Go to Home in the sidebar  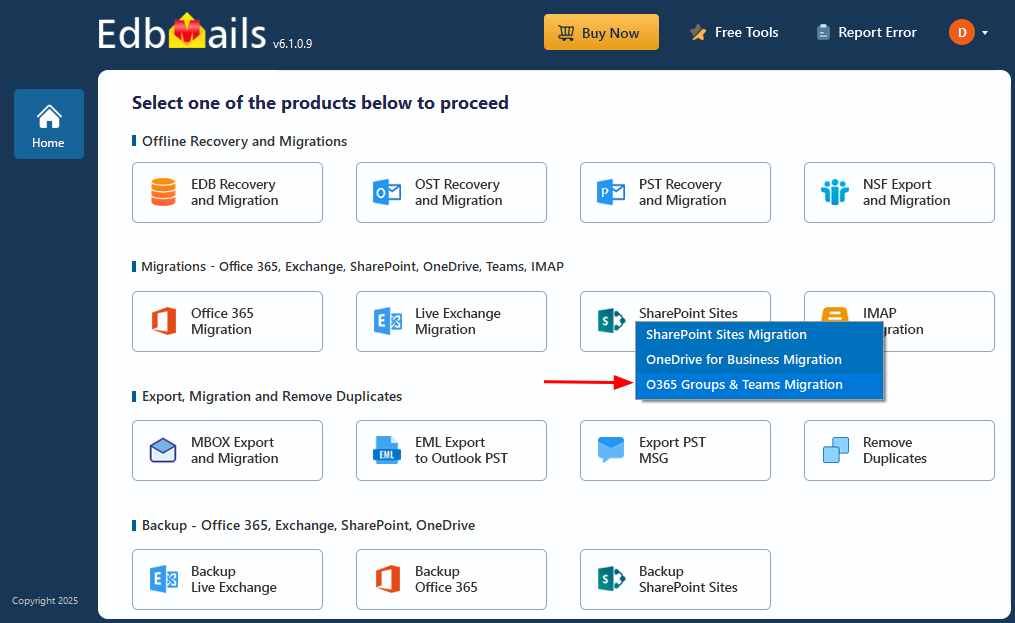coord(49,124)
